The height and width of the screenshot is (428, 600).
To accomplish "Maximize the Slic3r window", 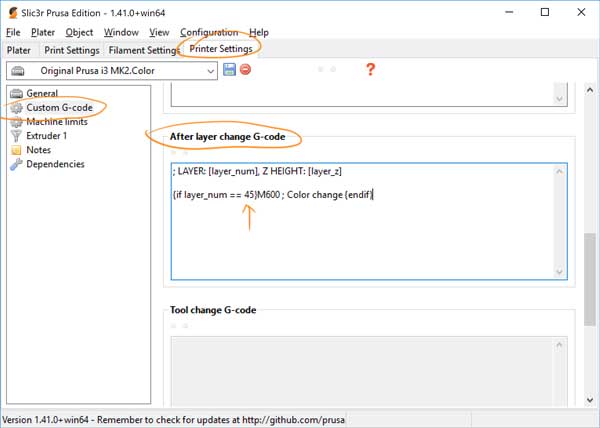I will [x=545, y=12].
